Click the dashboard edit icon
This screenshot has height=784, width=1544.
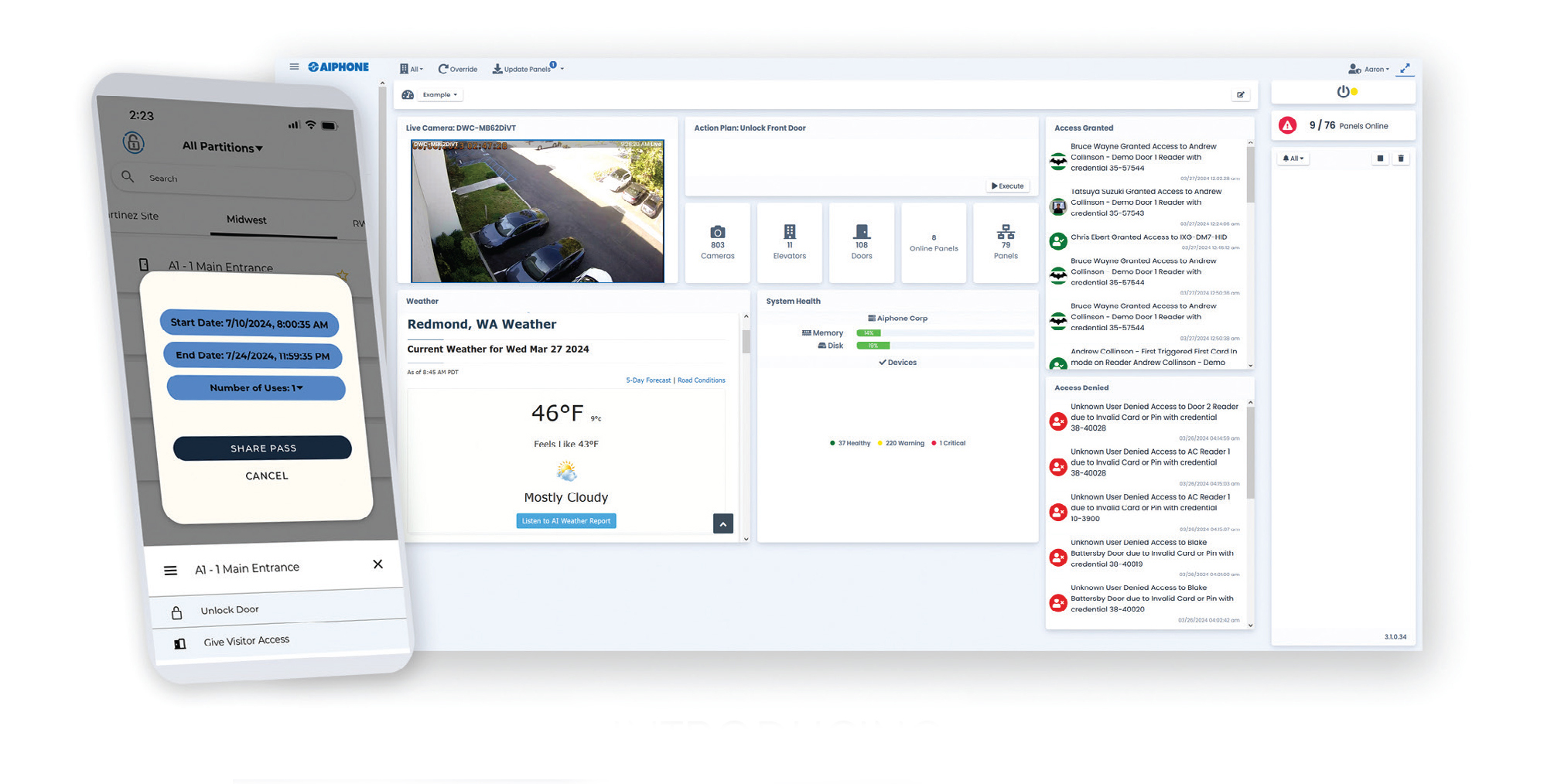tap(1241, 95)
